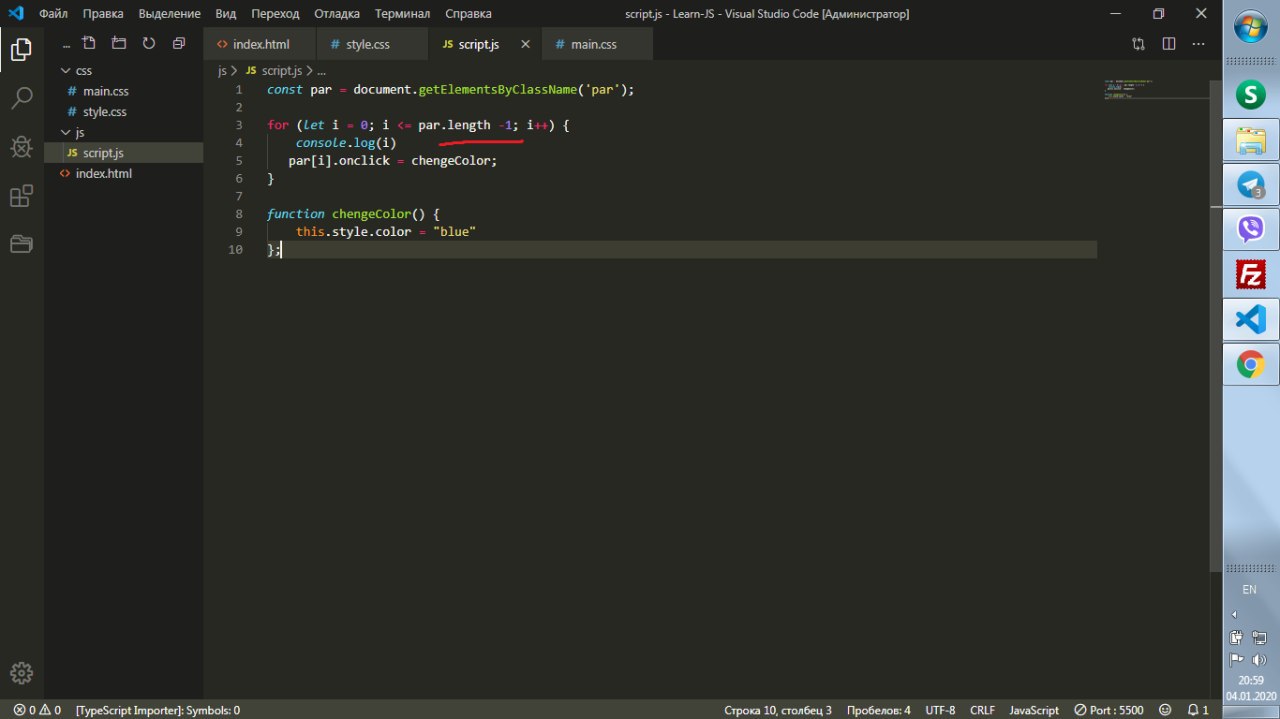This screenshot has width=1280, height=719.
Task: Open the Debug view bug icon
Action: [x=21, y=147]
